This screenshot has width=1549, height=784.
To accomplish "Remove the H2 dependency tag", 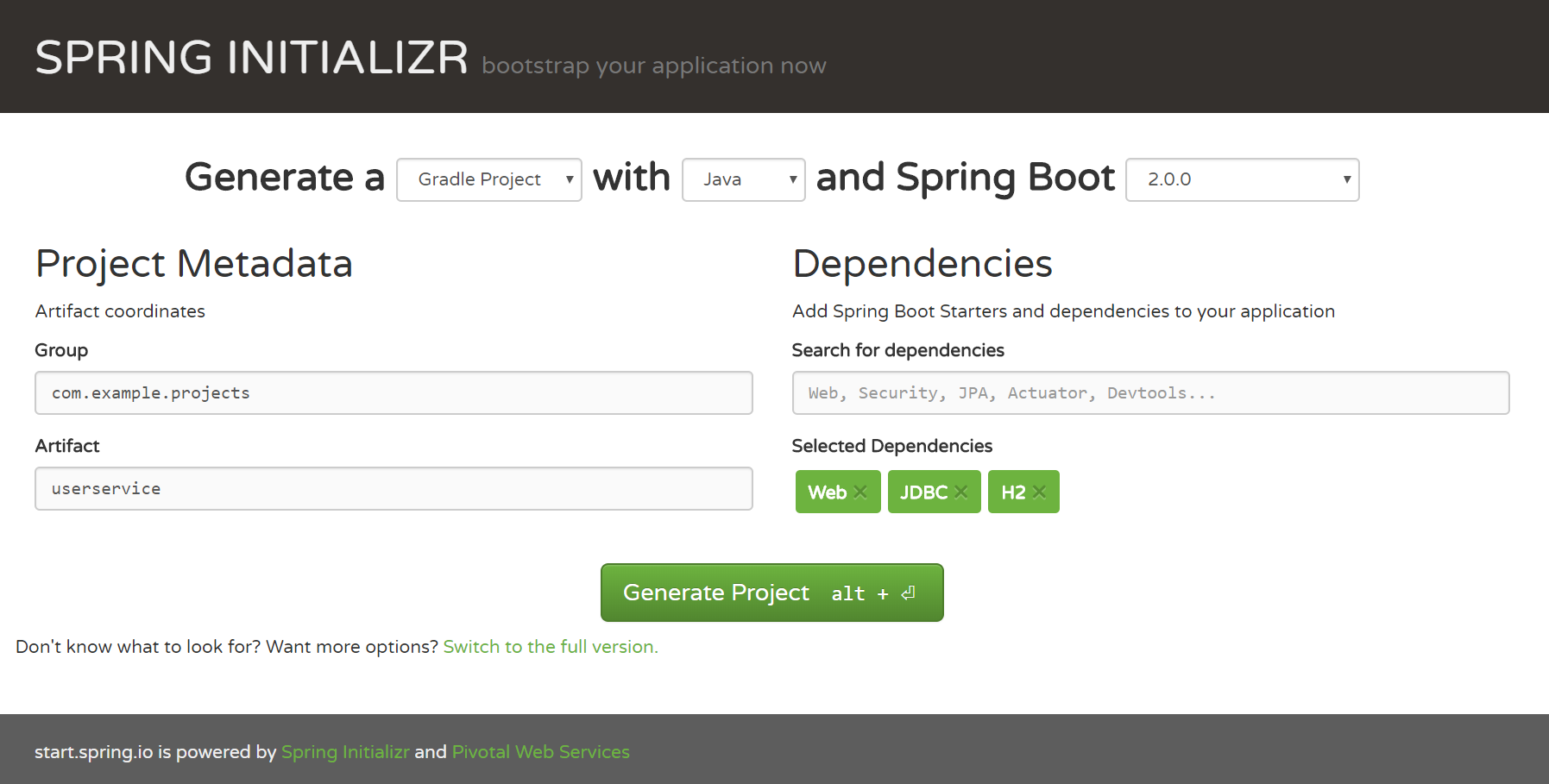I will click(x=1039, y=492).
